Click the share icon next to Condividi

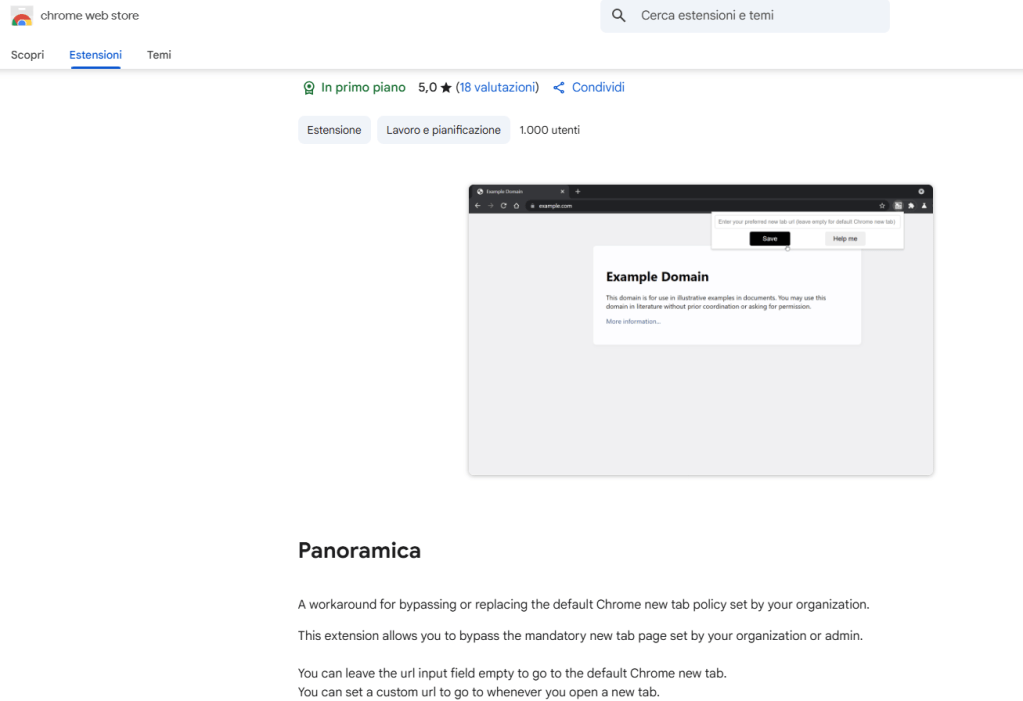tap(559, 88)
